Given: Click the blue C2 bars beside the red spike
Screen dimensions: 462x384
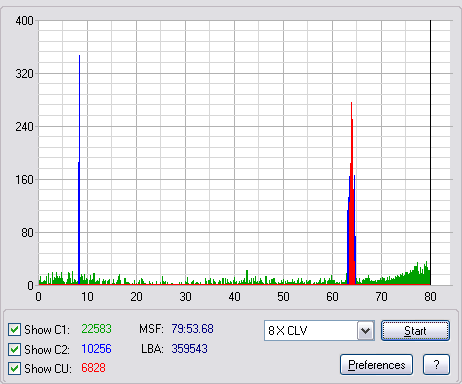Looking at the screenshot, I should click(355, 230).
